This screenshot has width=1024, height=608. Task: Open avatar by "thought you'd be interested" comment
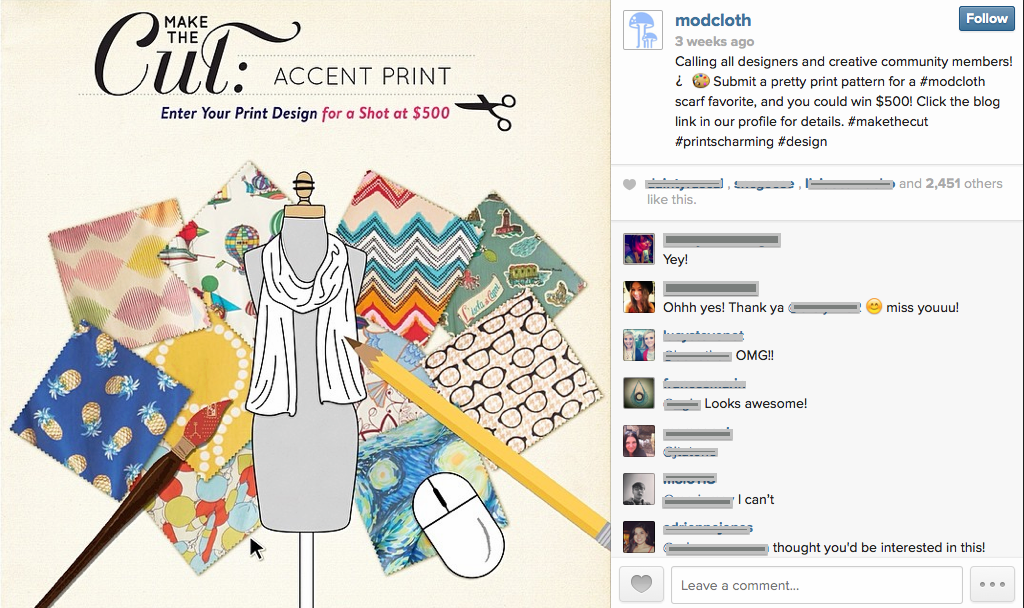(x=639, y=537)
